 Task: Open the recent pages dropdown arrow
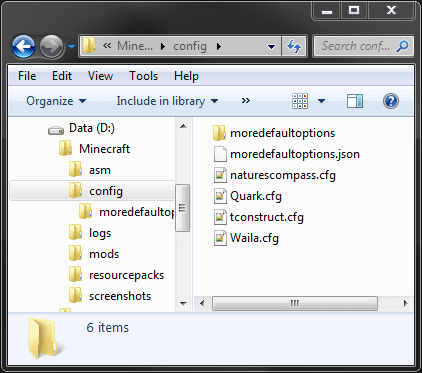click(71, 47)
